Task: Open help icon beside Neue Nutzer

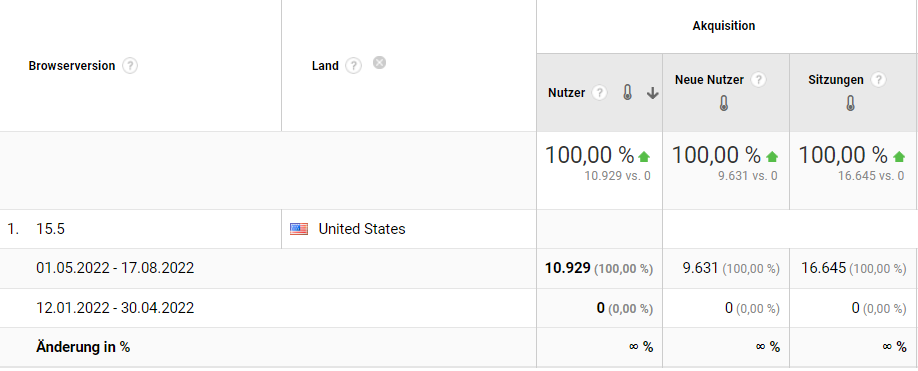Action: tap(758, 80)
